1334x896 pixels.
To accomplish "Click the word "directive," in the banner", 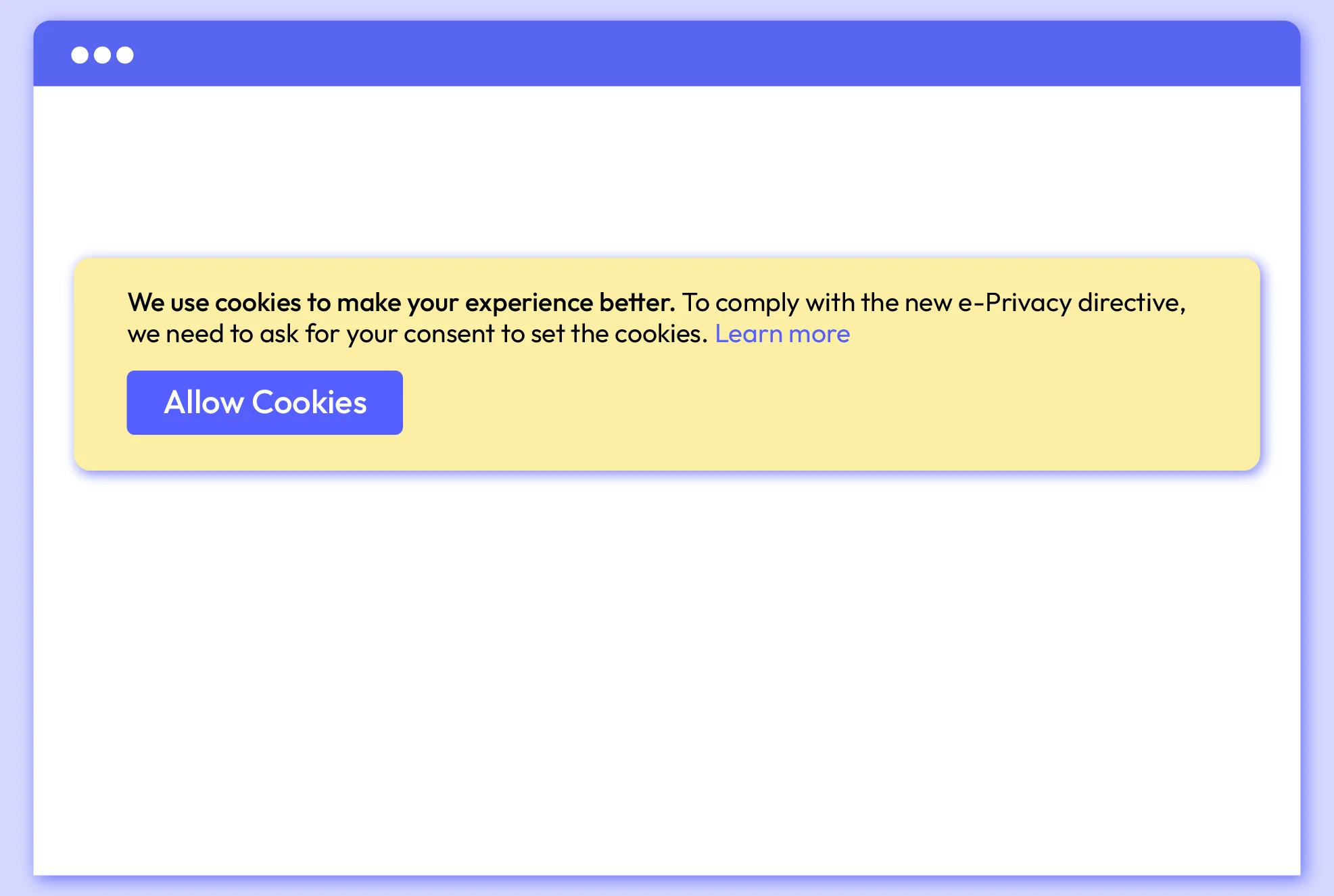I will point(1131,303).
